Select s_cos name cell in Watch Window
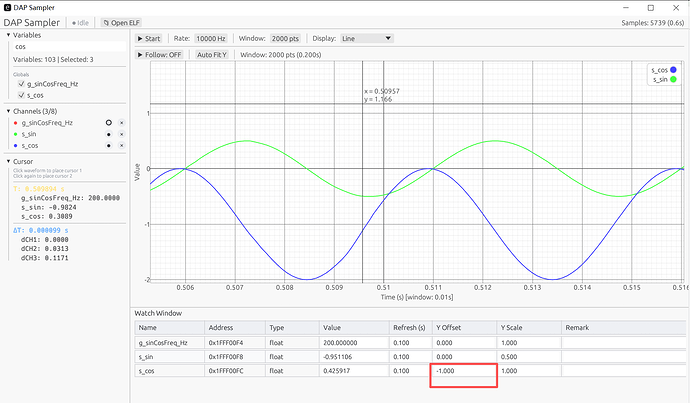 click(x=169, y=371)
